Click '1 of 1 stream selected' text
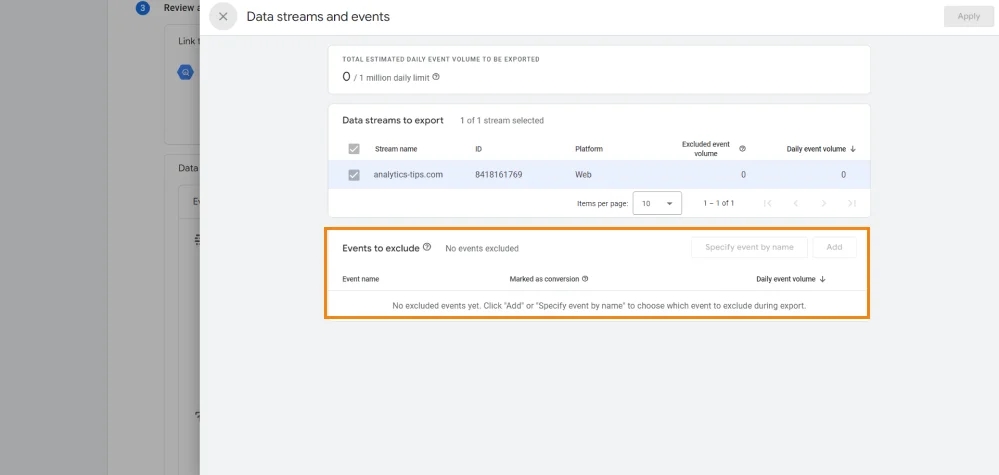Screen dimensions: 999x475 [502, 120]
